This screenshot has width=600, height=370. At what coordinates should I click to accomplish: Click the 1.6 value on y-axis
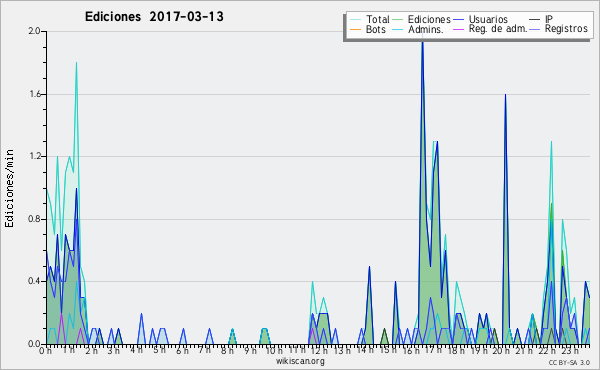click(35, 94)
